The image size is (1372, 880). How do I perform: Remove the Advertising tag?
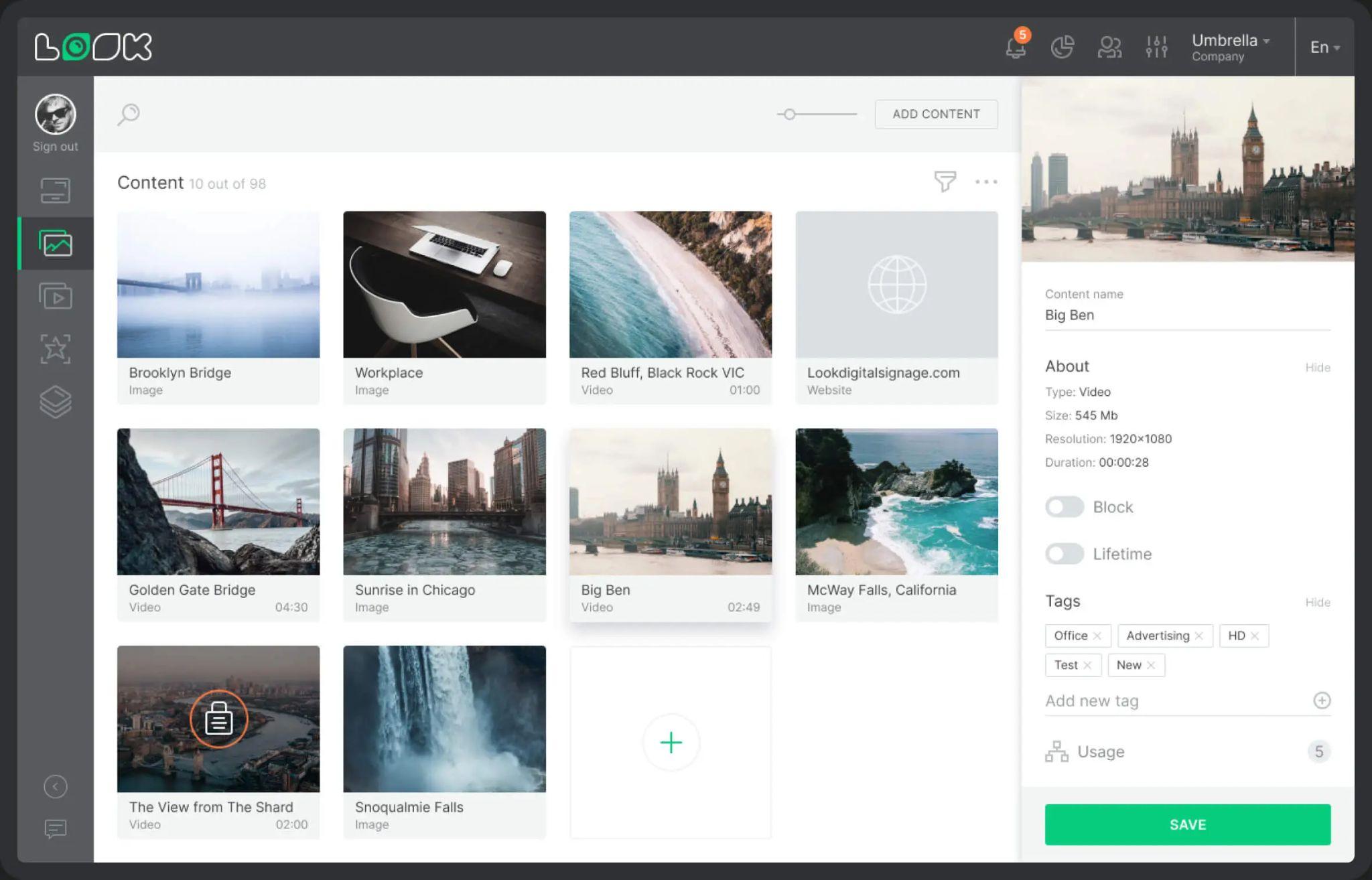1199,636
